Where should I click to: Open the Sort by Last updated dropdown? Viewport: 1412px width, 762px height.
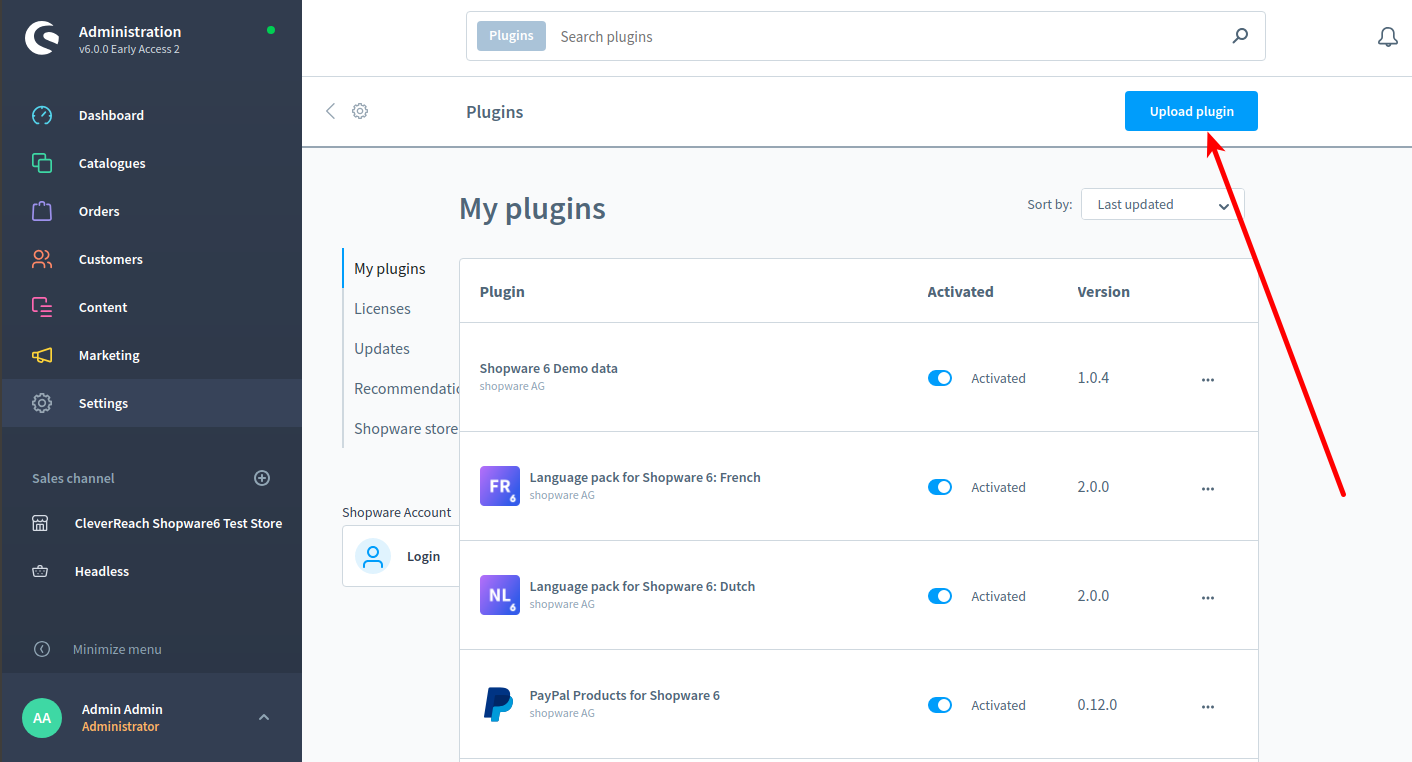pos(1162,204)
